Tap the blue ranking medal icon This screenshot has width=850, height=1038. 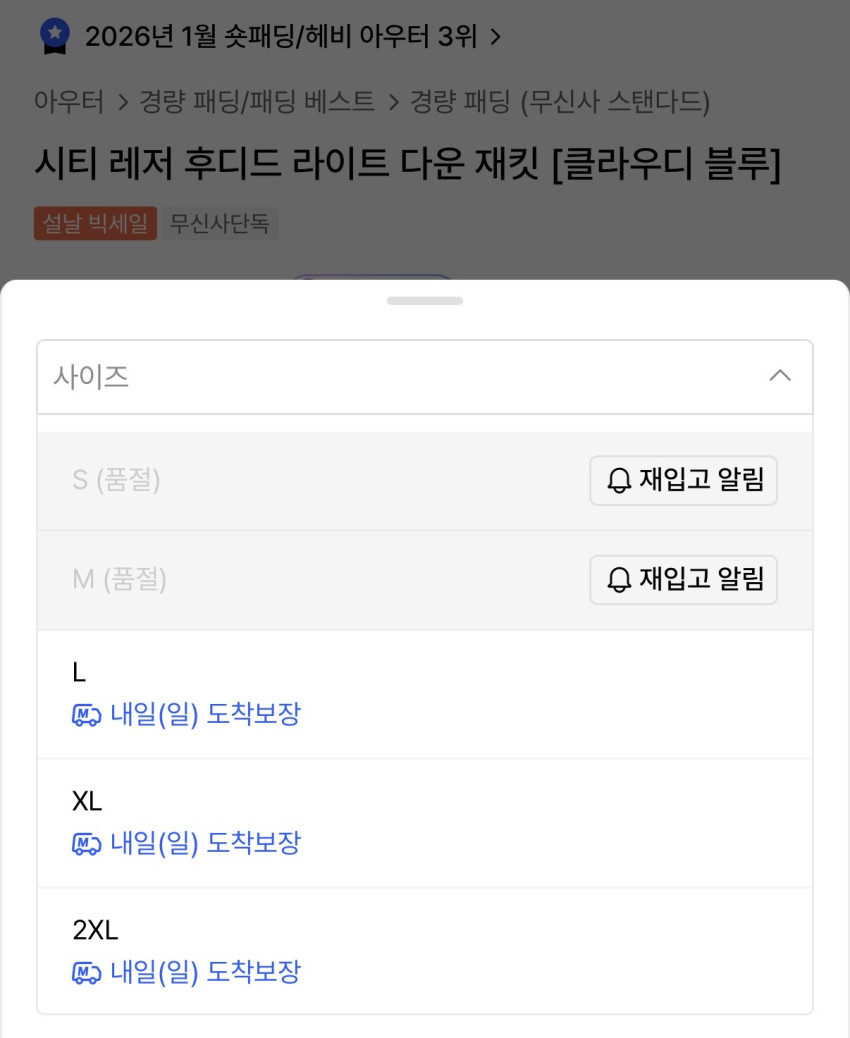[x=55, y=37]
